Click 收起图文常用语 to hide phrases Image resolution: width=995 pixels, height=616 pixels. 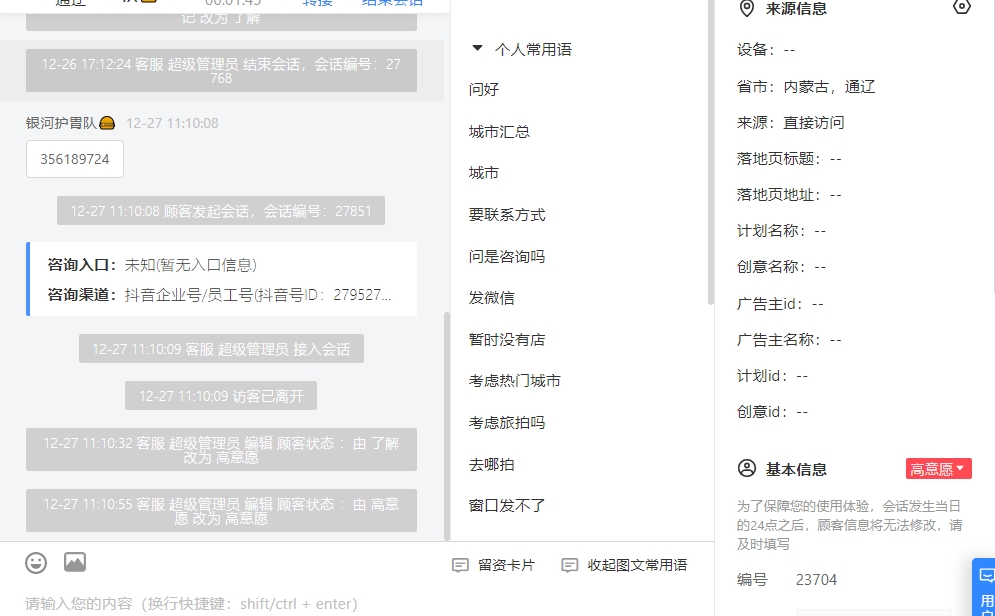[624, 565]
